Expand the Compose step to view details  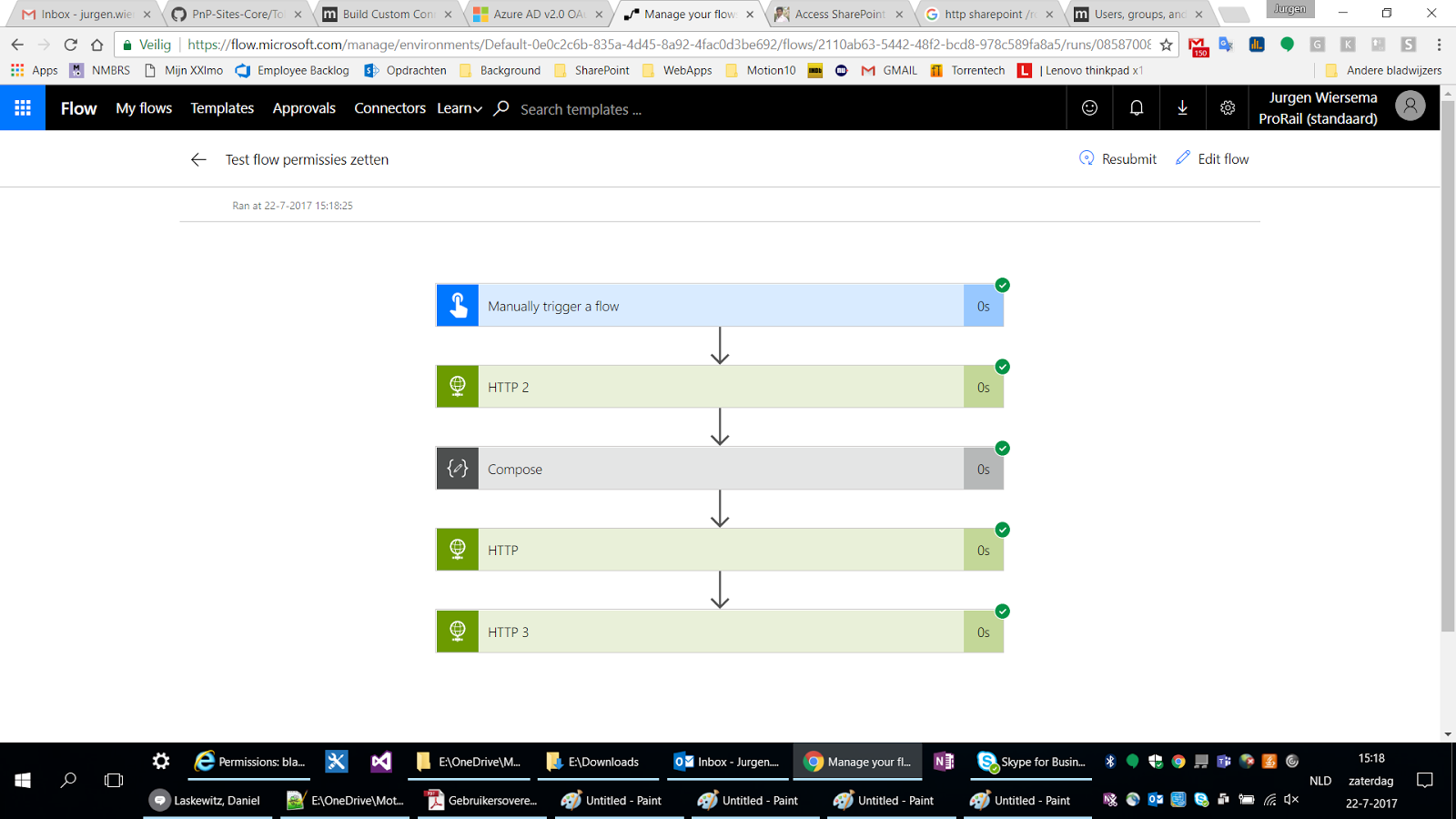719,468
